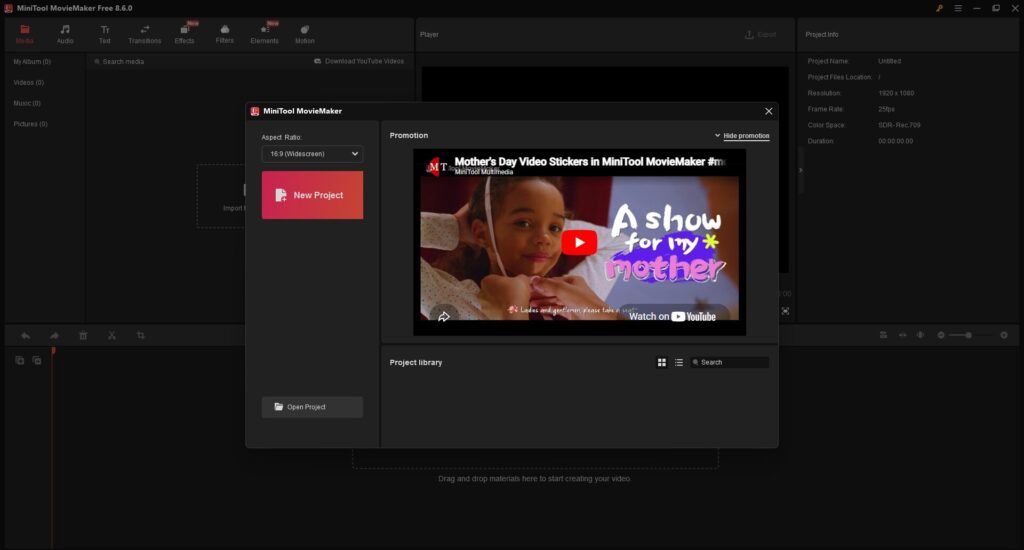Select Music (0) category
Screen dimensions: 1024x550
click(27, 103)
